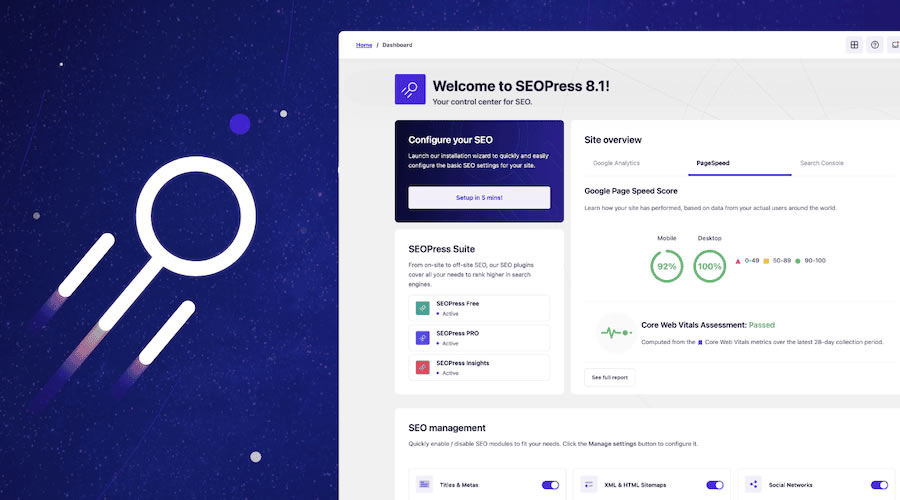
Task: Click the help question mark icon
Action: (x=875, y=45)
